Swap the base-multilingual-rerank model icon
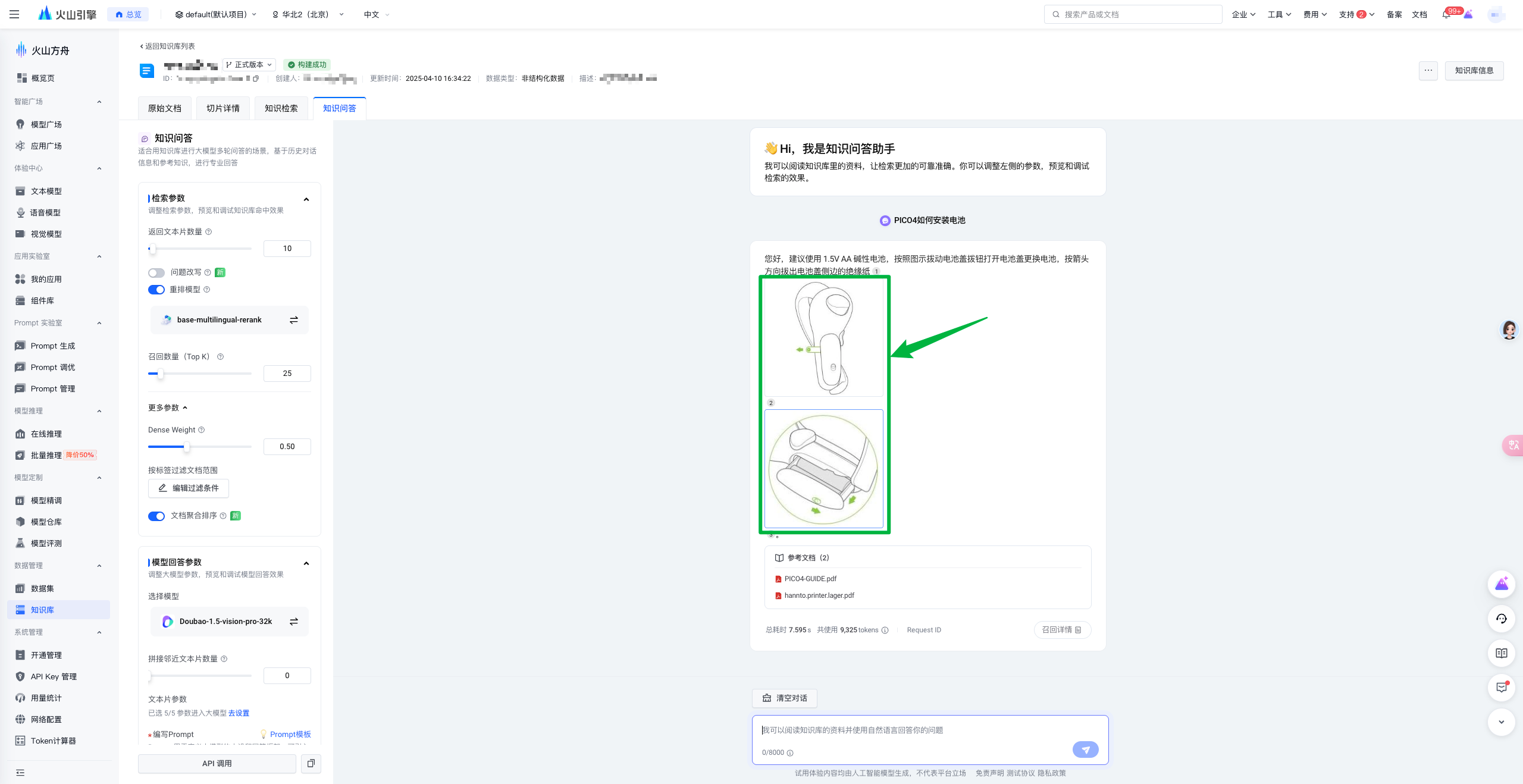1523x784 pixels. click(x=293, y=320)
